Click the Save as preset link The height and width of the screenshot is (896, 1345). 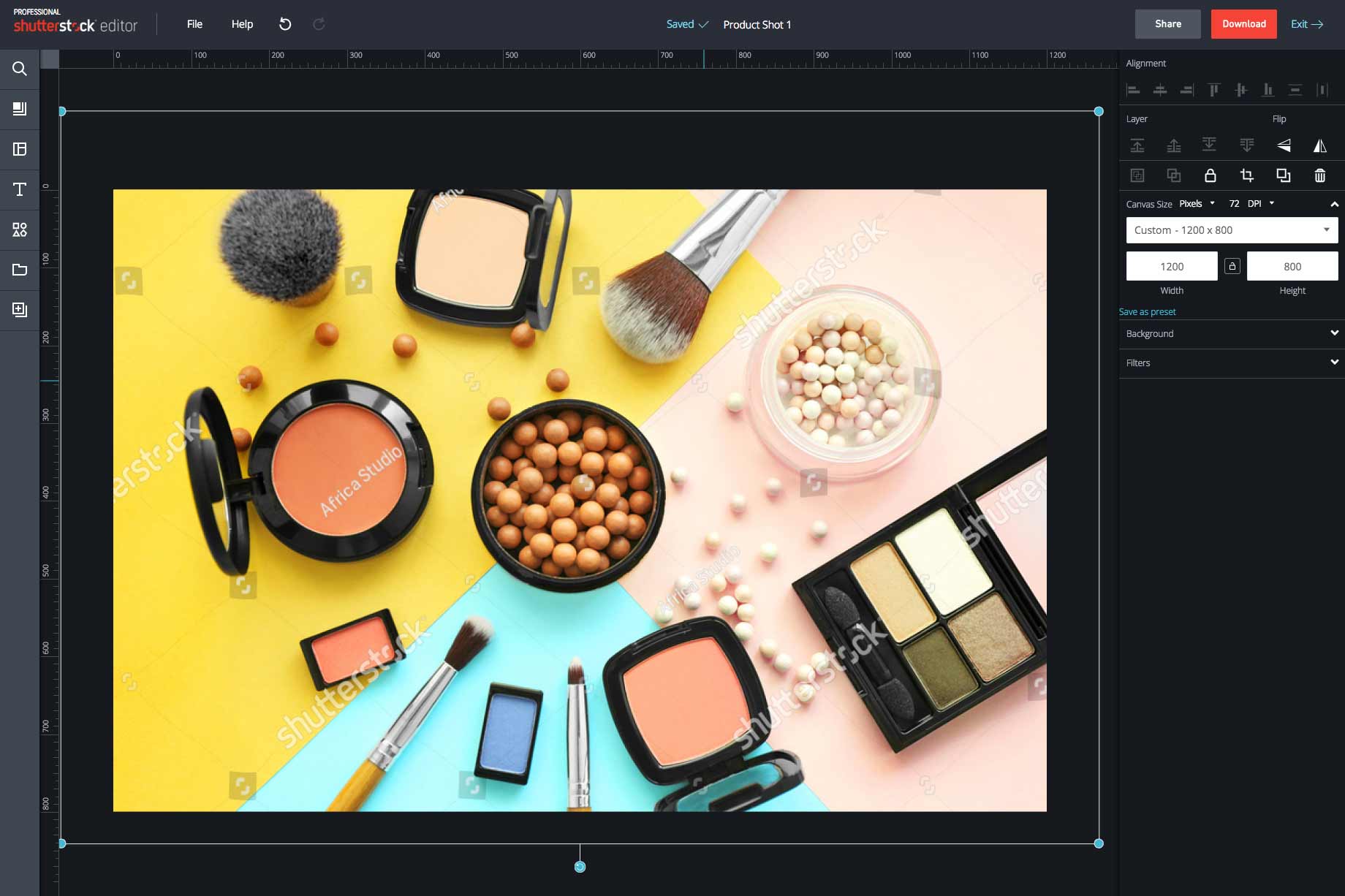(1146, 311)
